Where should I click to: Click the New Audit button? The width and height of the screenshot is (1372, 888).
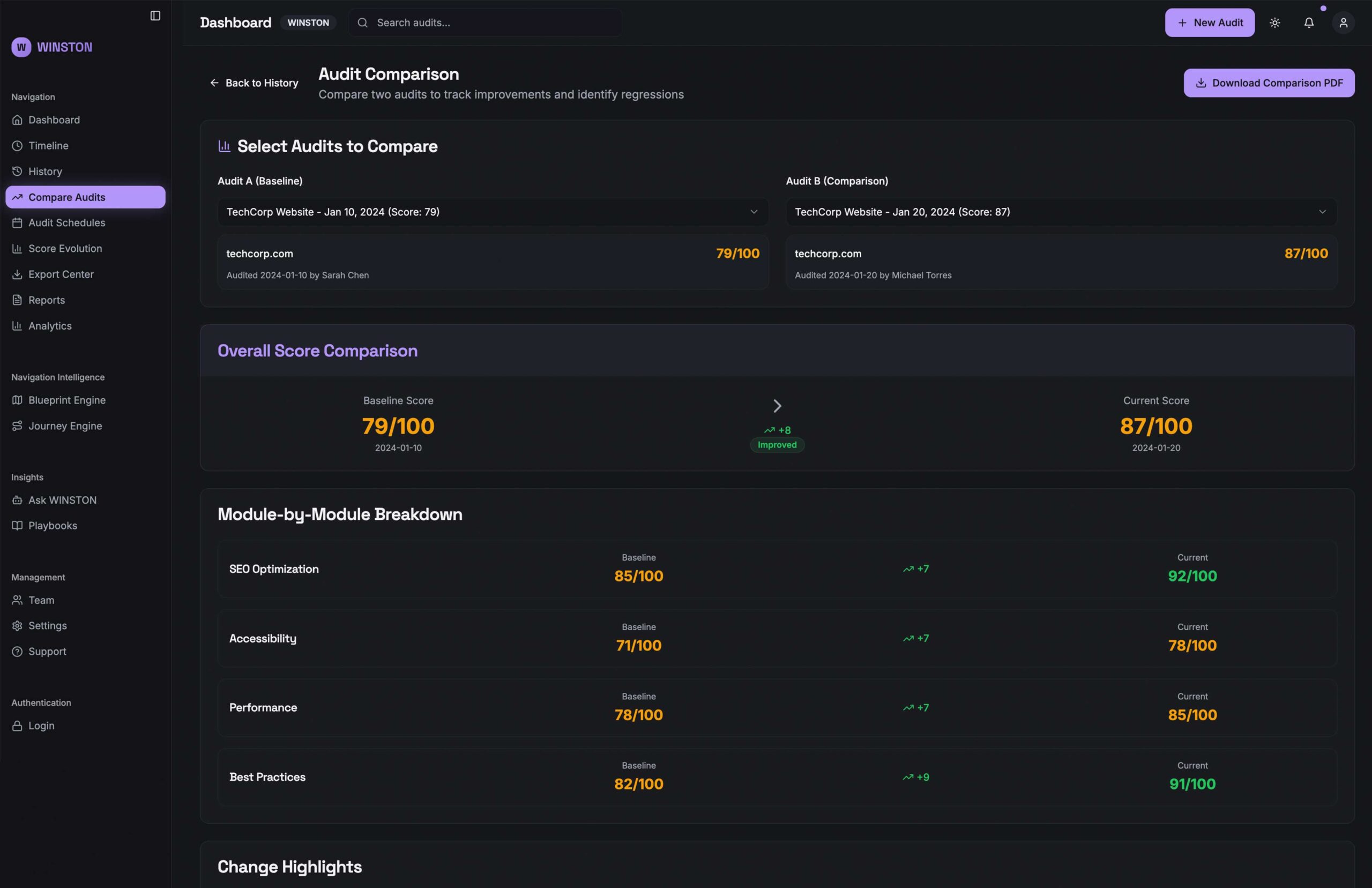click(1209, 23)
